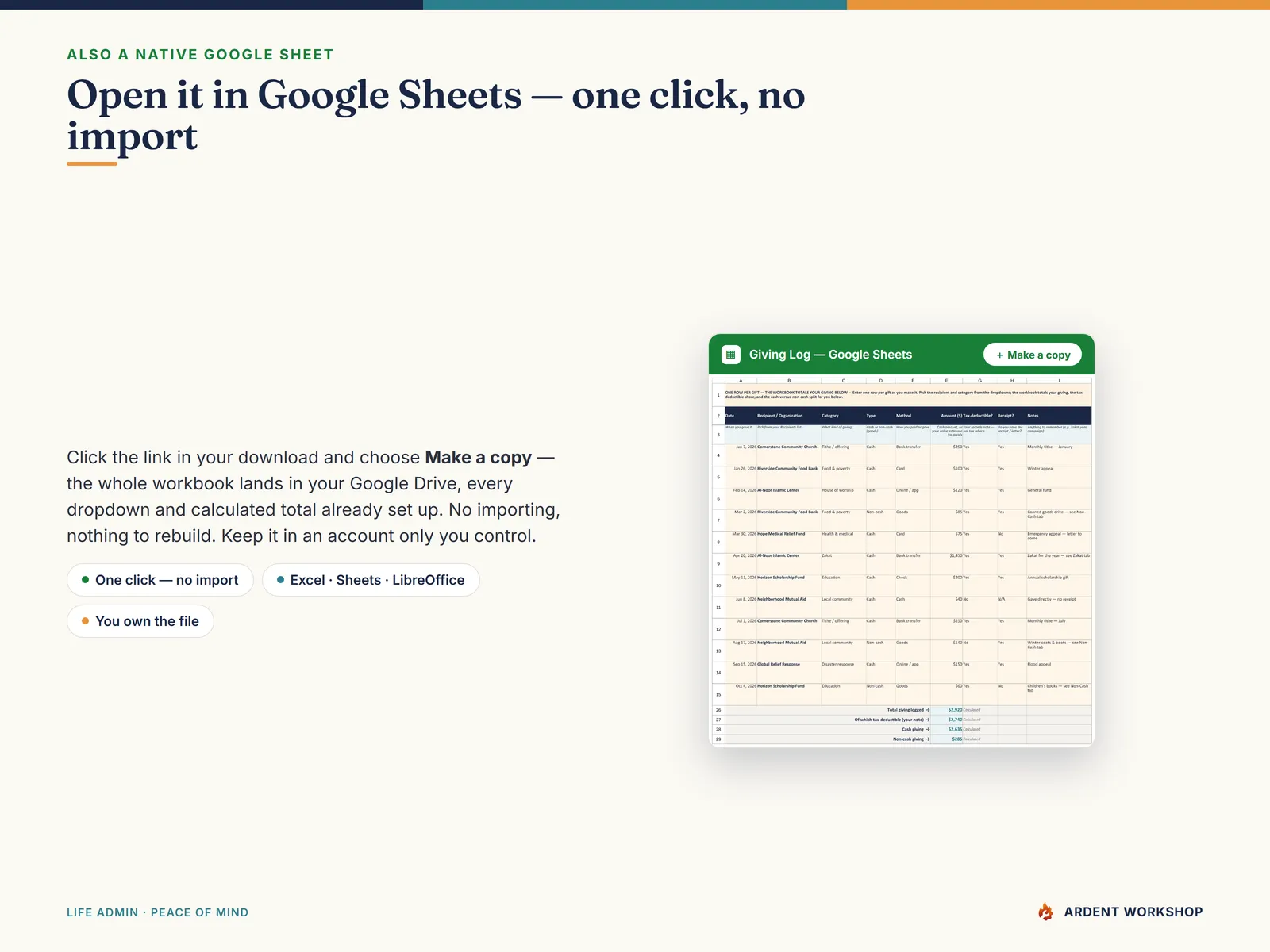Select row number 9 in the sheet
Viewport: 1270px width, 952px height.
[718, 564]
